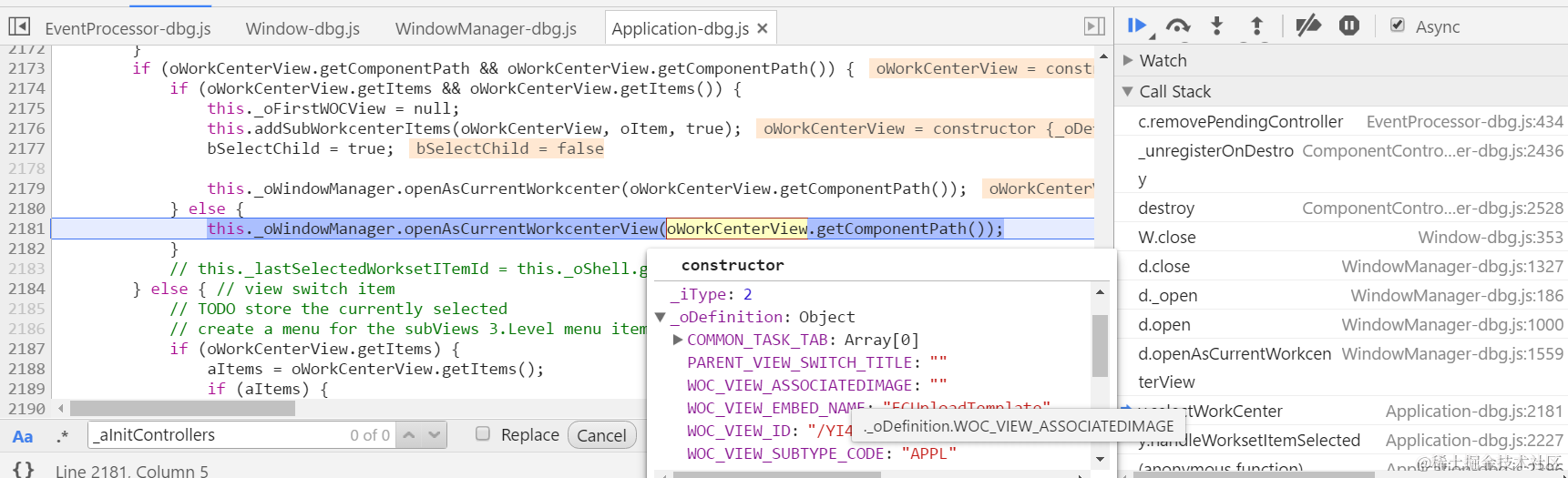
Task: Check the Replace checkbox
Action: pos(483,434)
